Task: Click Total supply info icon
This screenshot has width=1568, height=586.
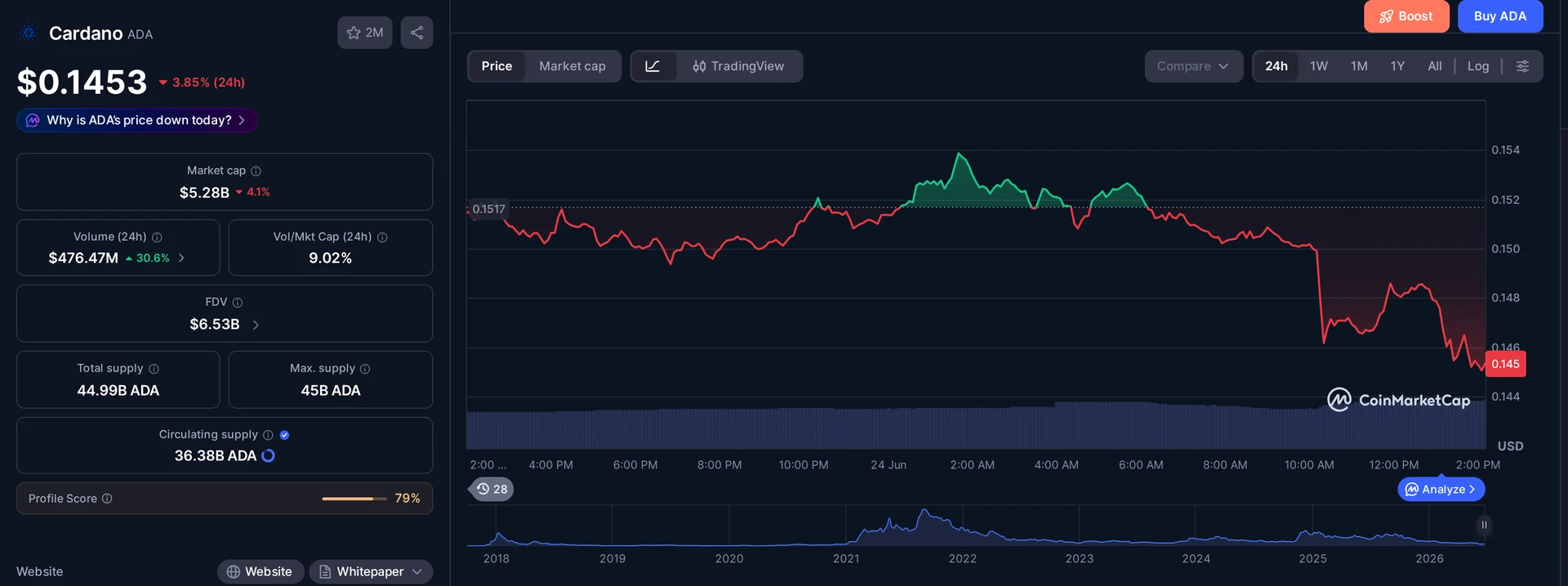Action: click(154, 369)
